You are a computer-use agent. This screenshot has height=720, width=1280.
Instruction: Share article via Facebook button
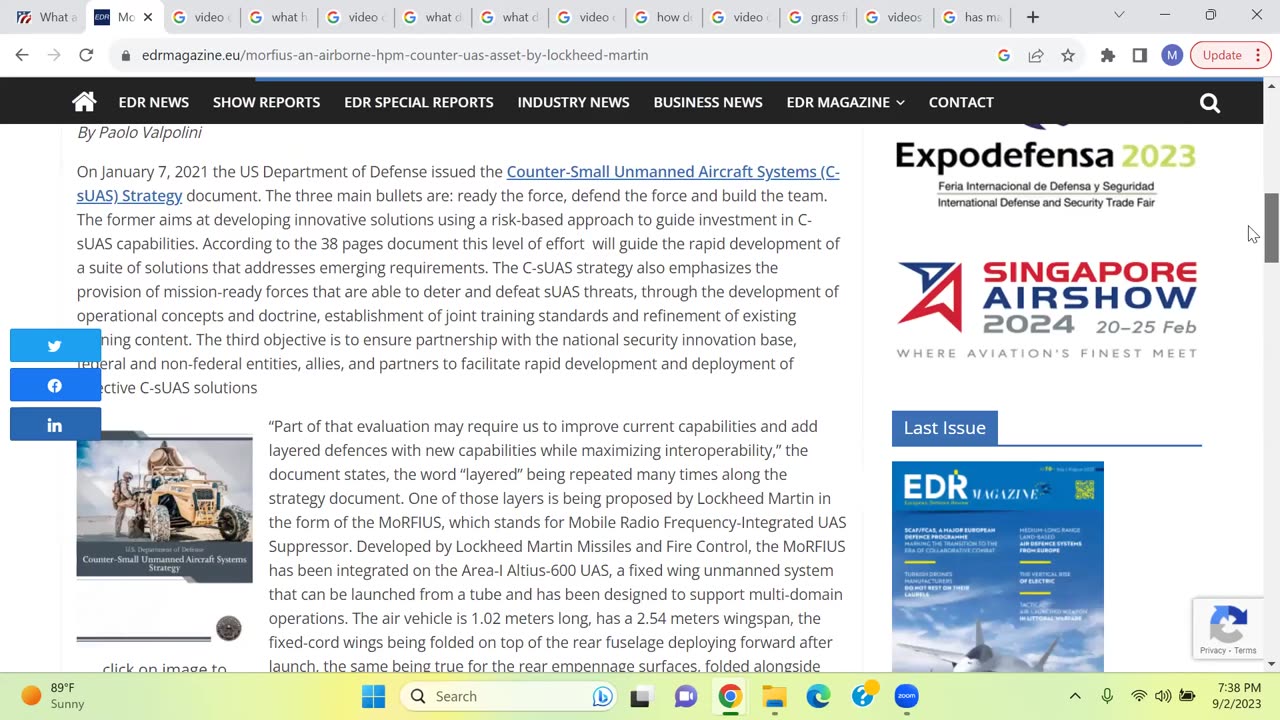click(x=55, y=385)
